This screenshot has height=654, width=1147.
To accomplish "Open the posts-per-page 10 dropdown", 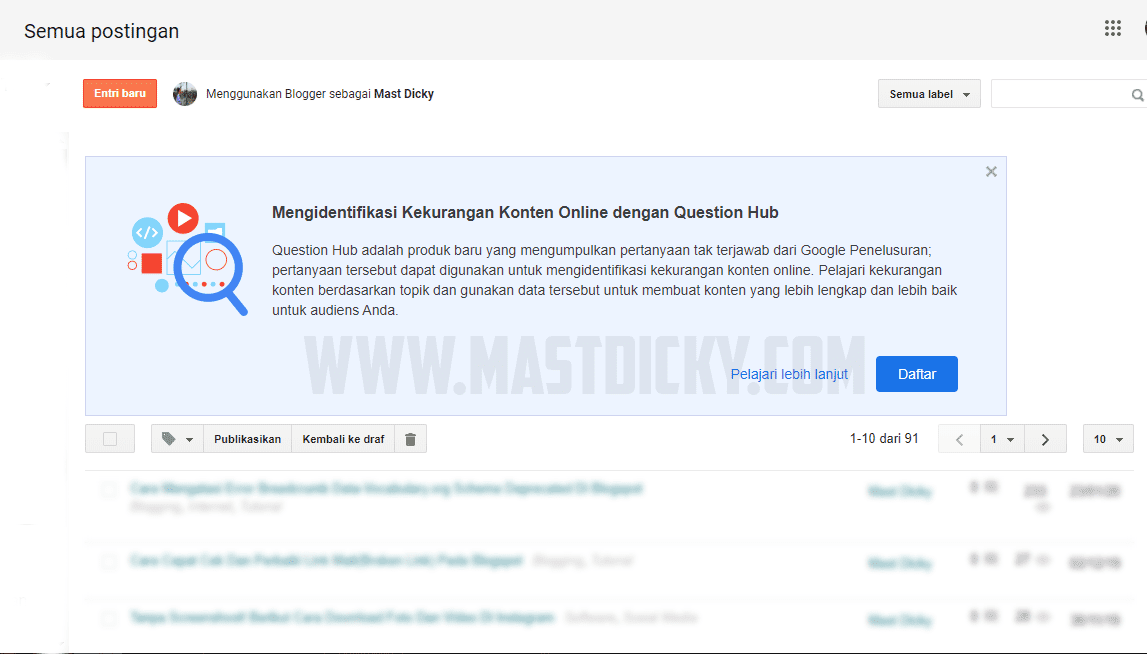I will 1108,439.
